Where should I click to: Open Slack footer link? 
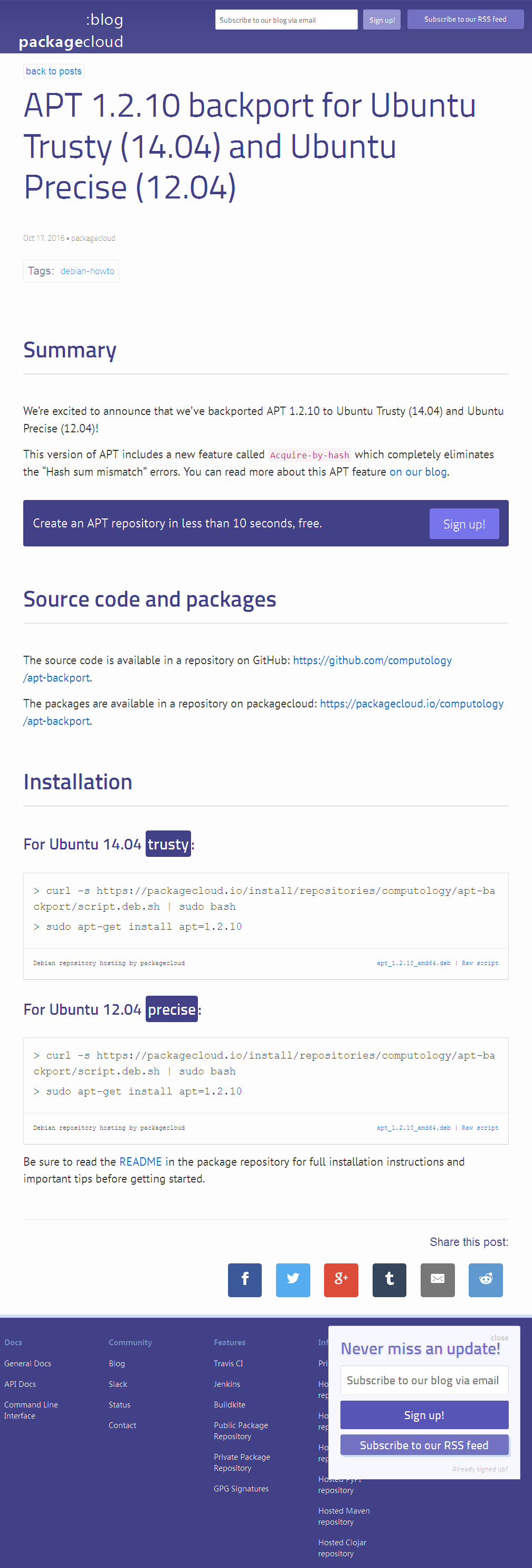[118, 1384]
